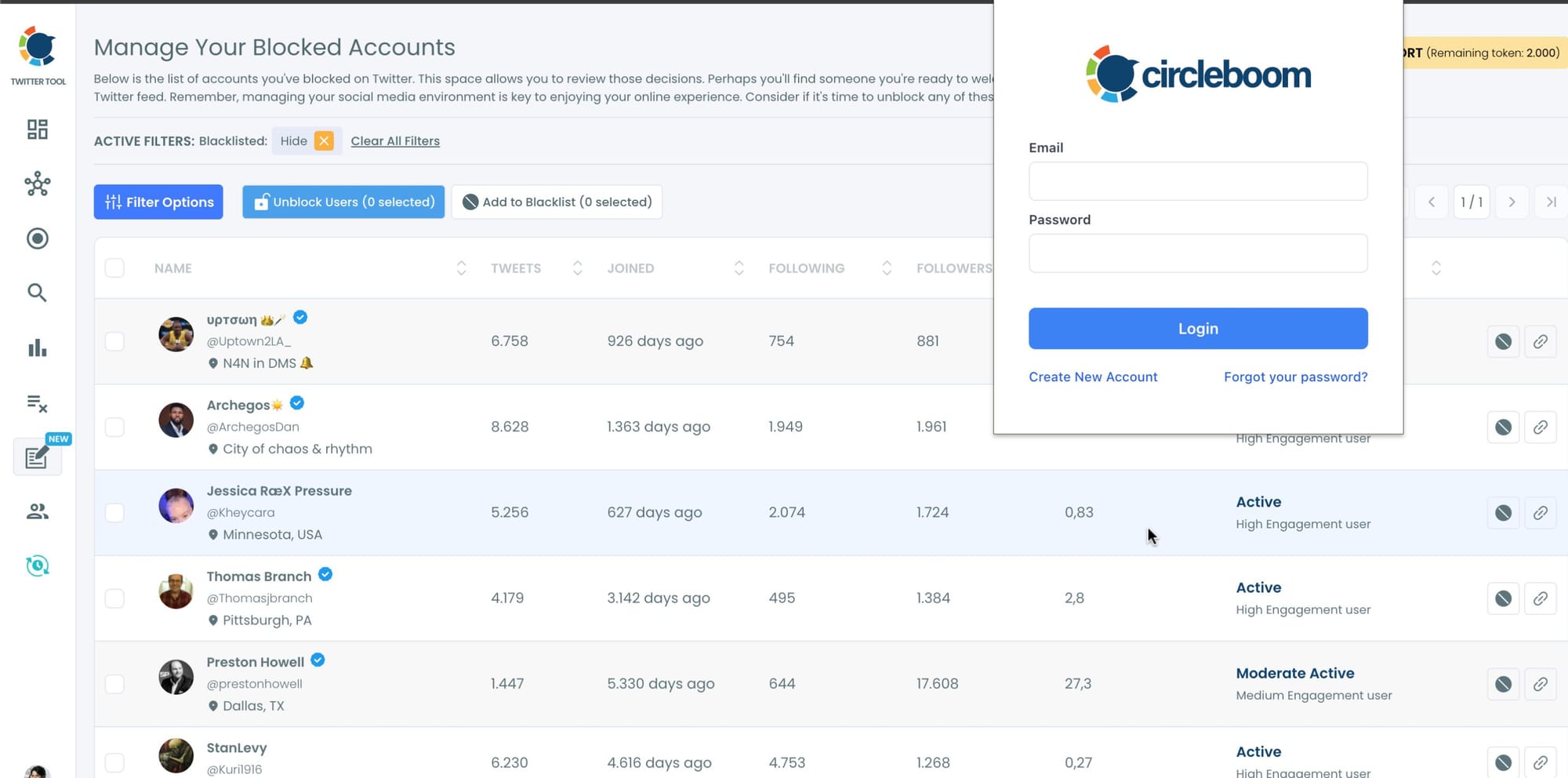Open the analytics bar chart sidebar icon
Viewport: 1568px width, 778px height.
click(x=36, y=347)
